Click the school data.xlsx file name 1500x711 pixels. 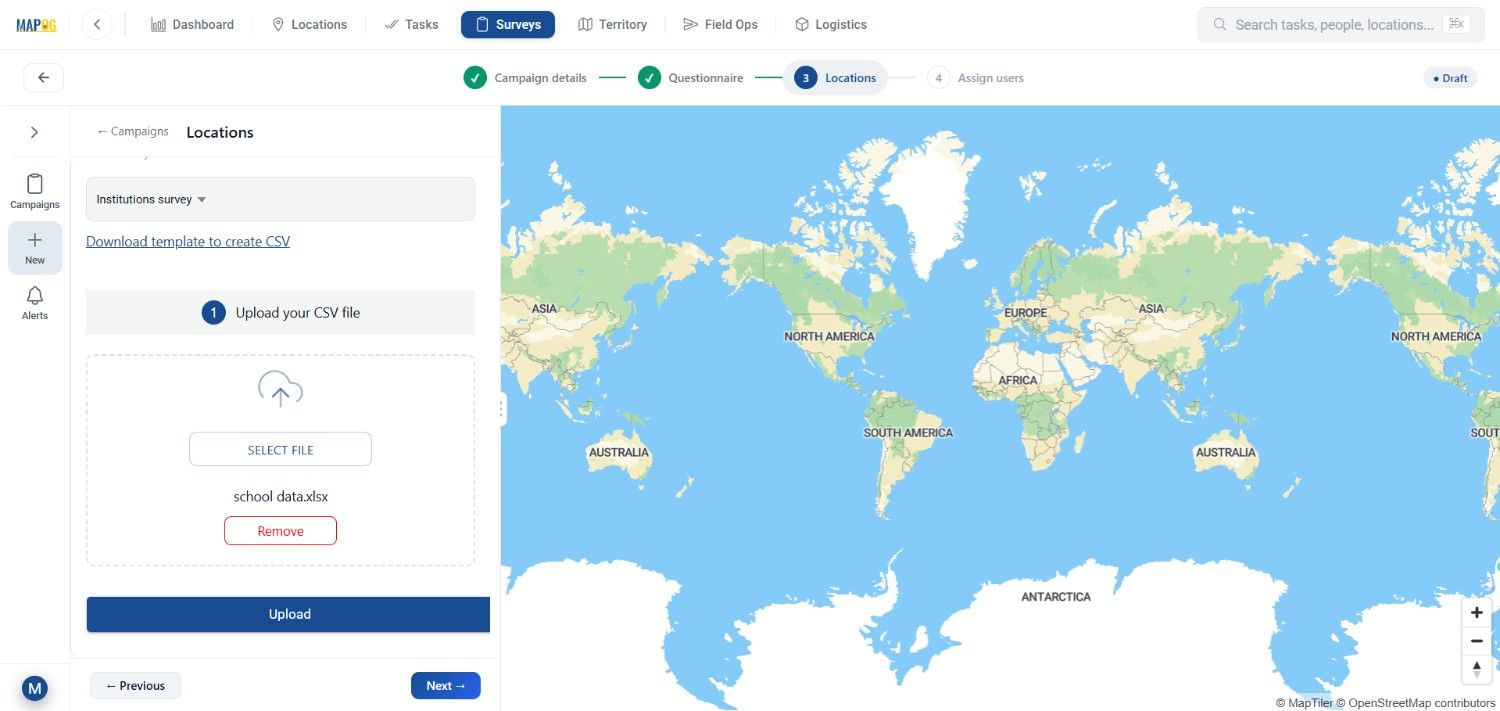(x=281, y=496)
